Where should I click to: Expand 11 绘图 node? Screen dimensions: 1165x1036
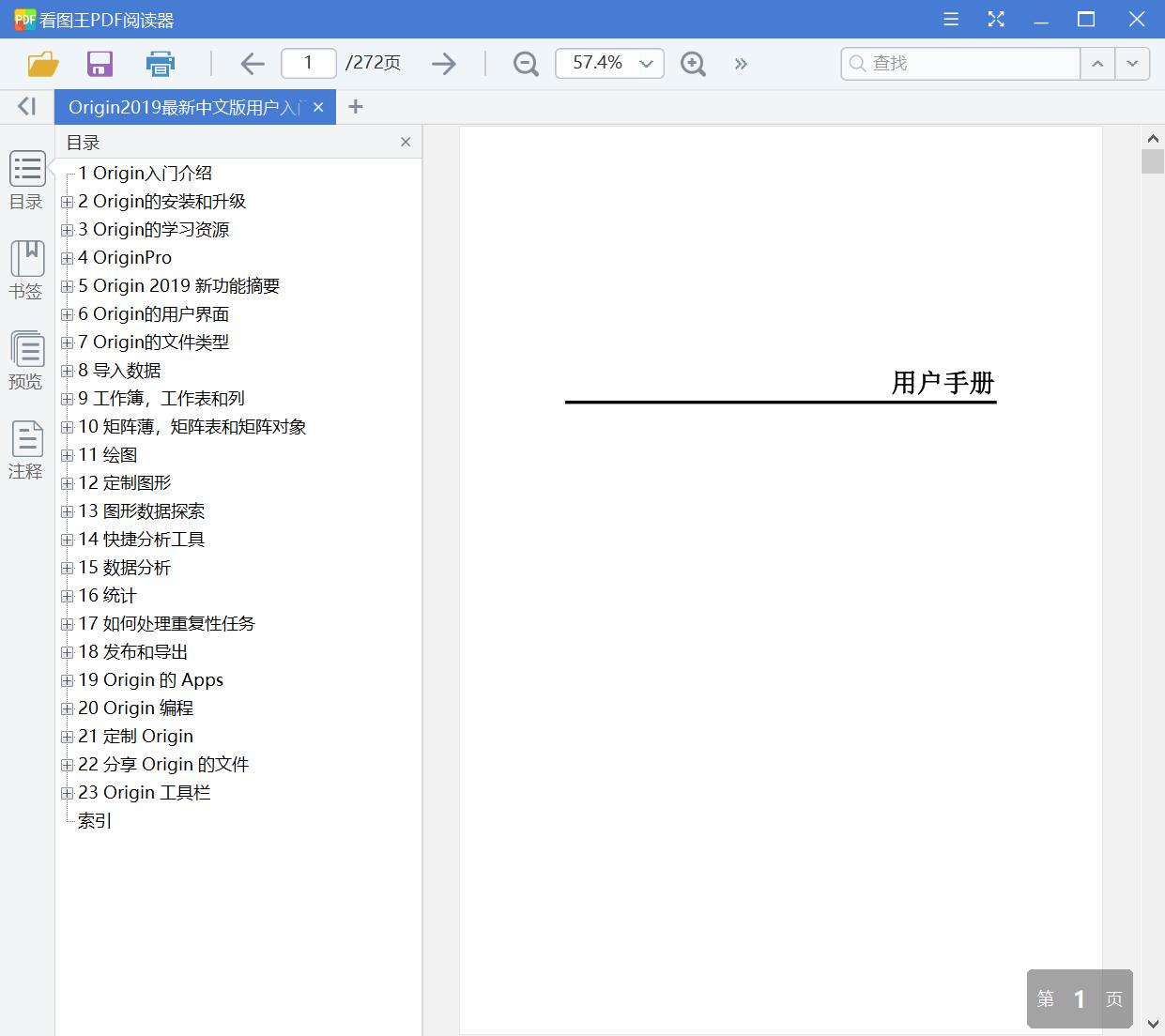coord(68,455)
